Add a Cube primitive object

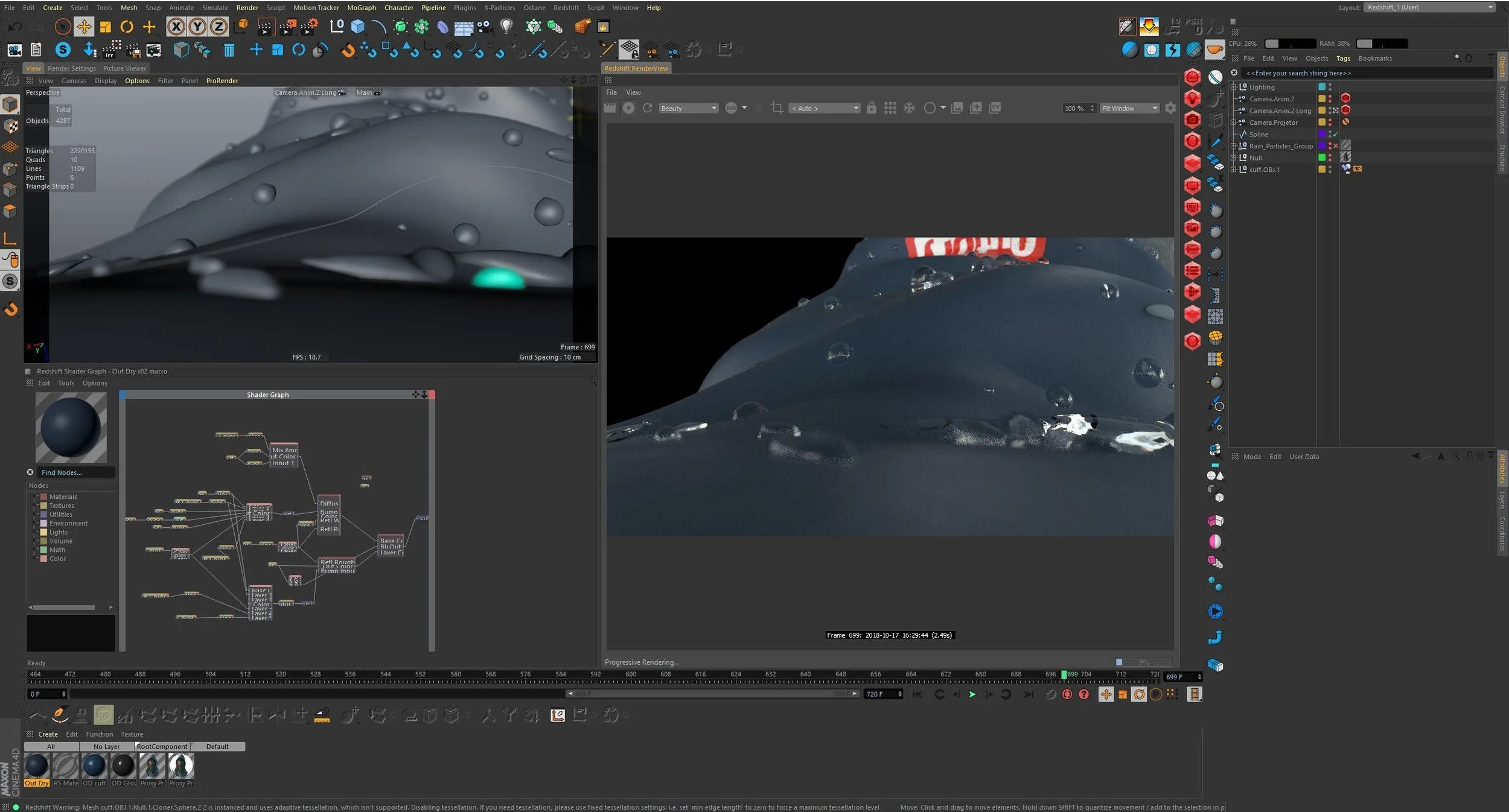358,27
